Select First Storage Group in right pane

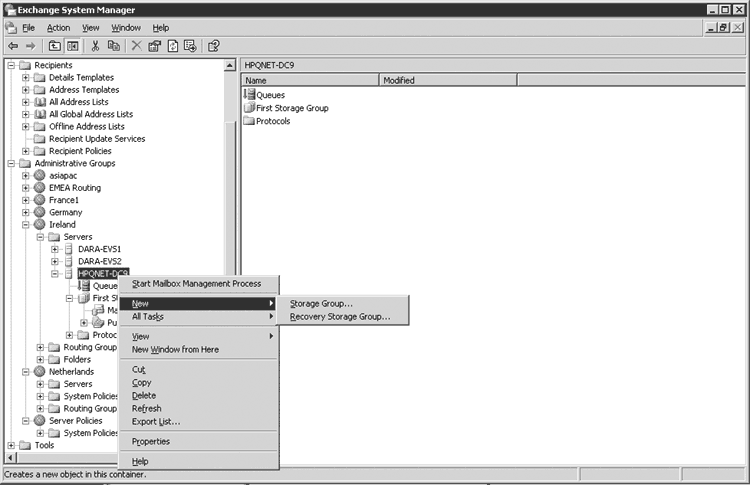[291, 108]
